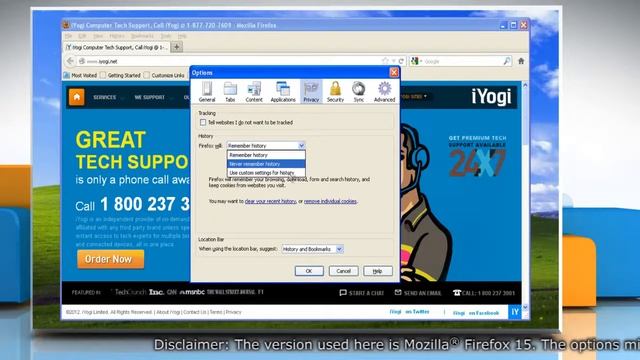640x360 pixels.
Task: Click the search magnifier icon
Action: tap(507, 61)
